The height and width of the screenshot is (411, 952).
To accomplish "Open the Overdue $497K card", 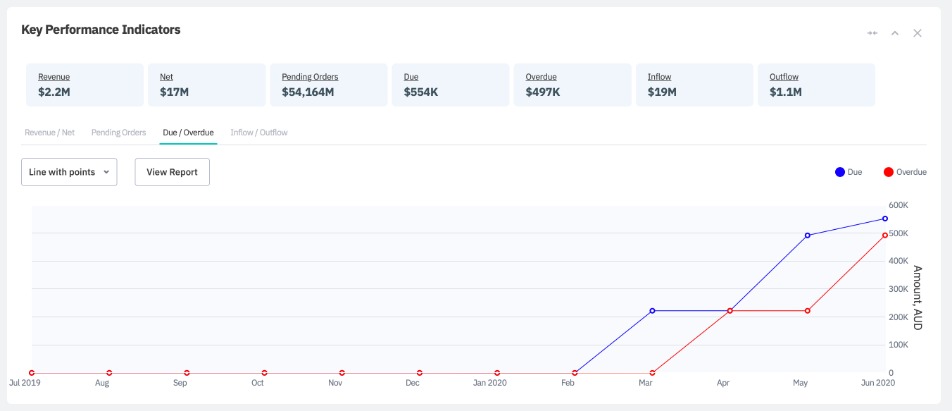I will pos(541,77).
